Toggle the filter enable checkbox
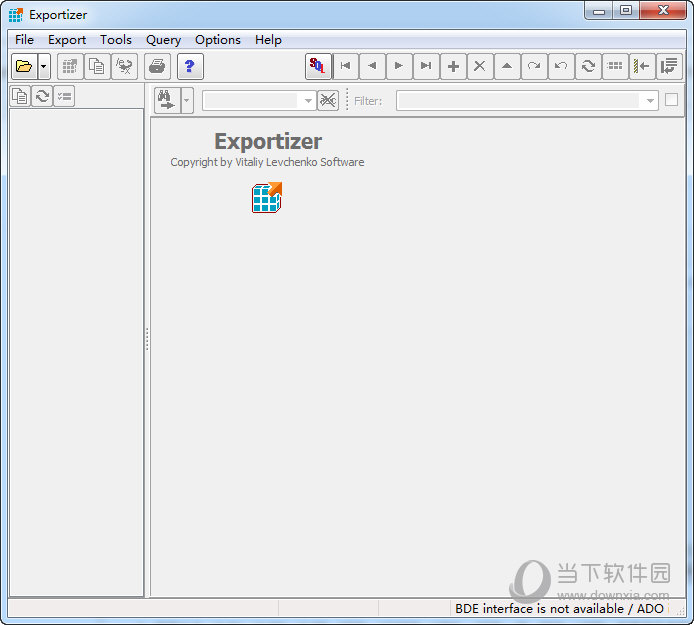 (x=671, y=100)
